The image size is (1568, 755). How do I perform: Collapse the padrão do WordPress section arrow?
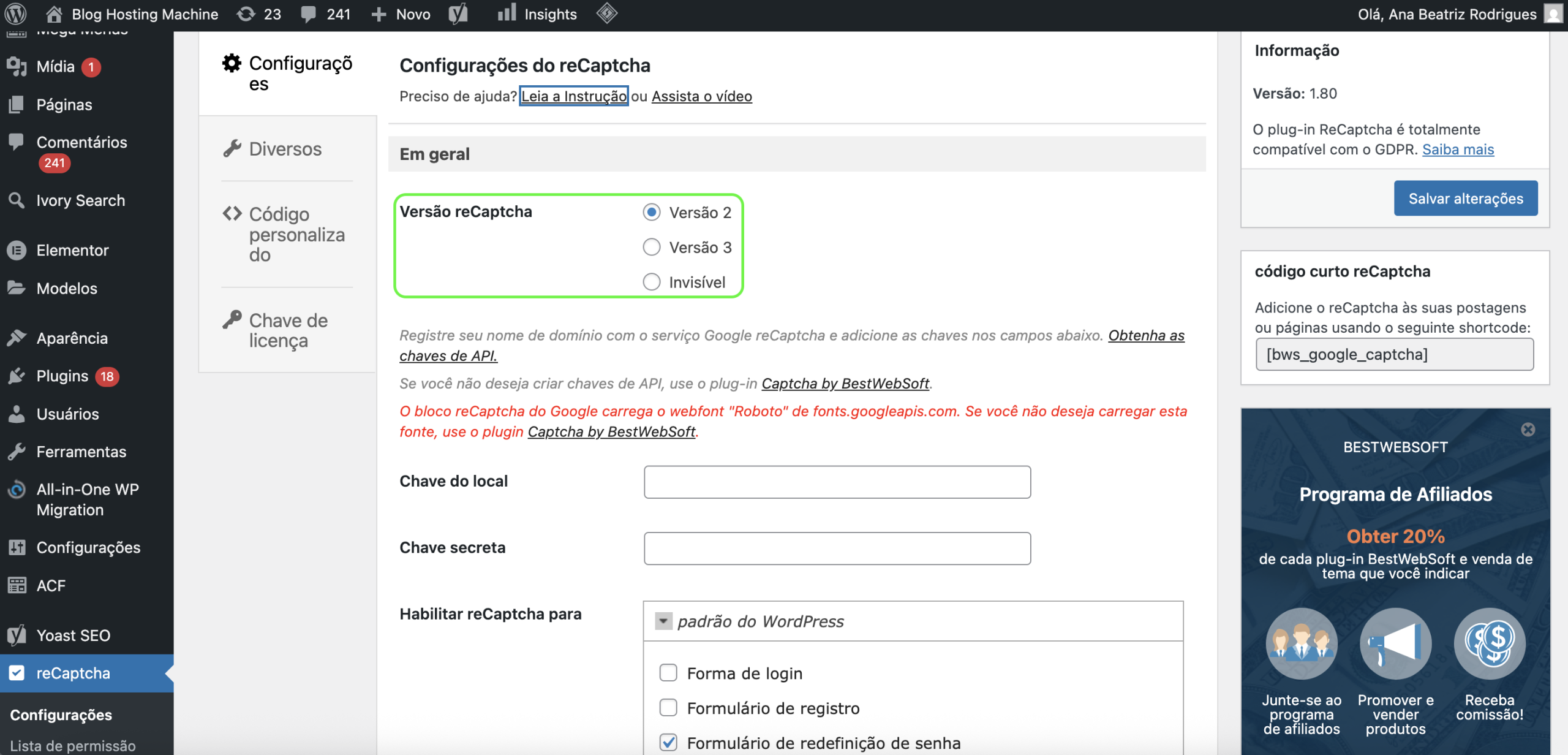(663, 621)
